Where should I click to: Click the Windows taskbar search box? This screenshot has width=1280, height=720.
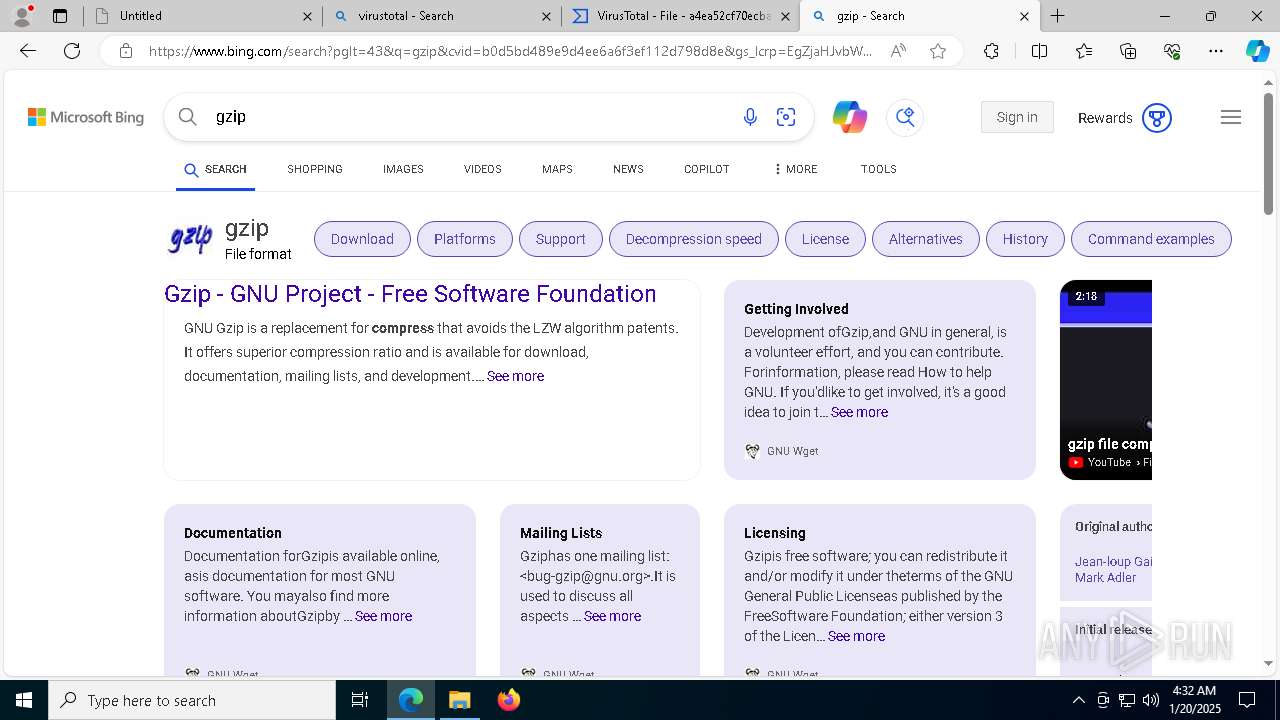[x=192, y=700]
